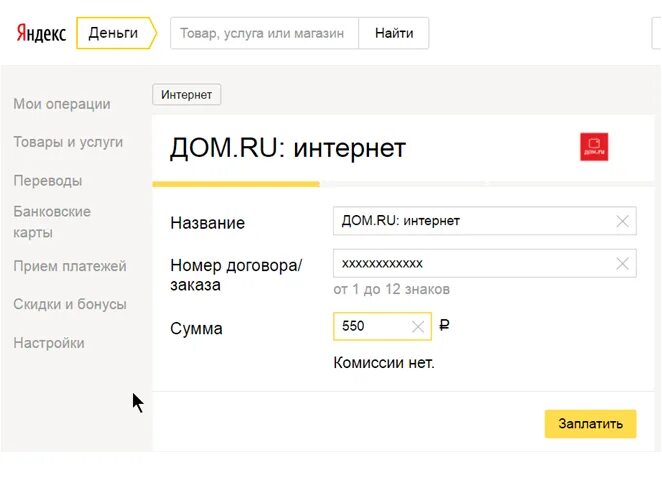Click the yellow payment progress bar
Viewport: 662px width, 480px height.
click(x=236, y=184)
